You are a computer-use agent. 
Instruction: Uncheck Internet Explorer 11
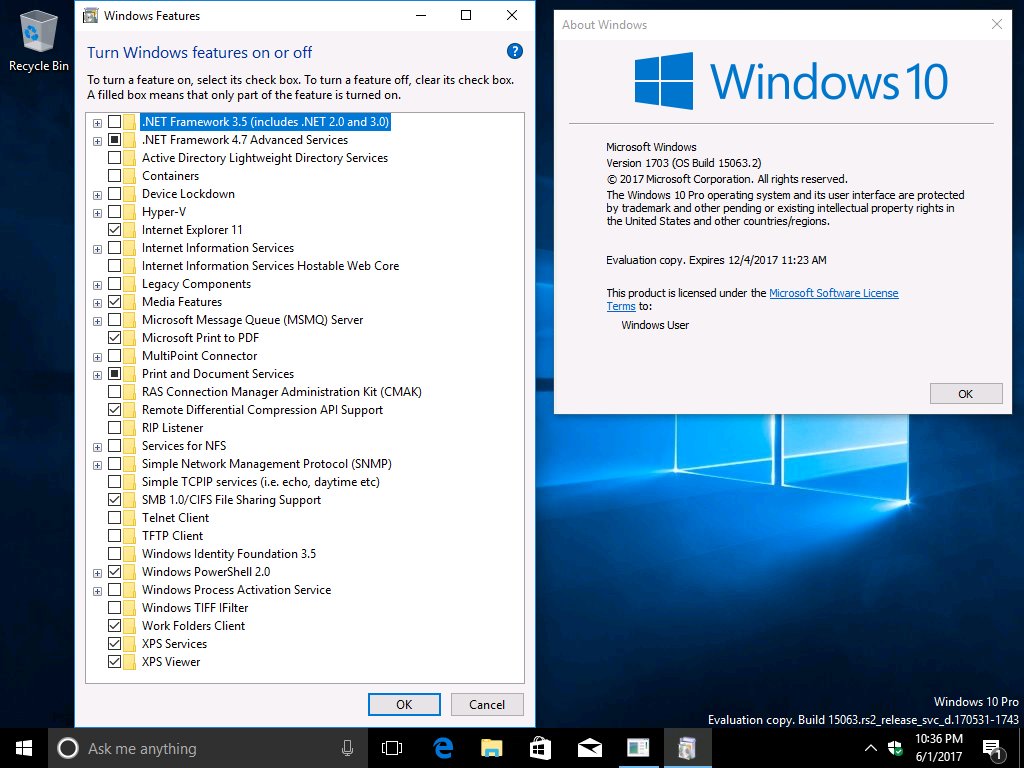tap(114, 230)
